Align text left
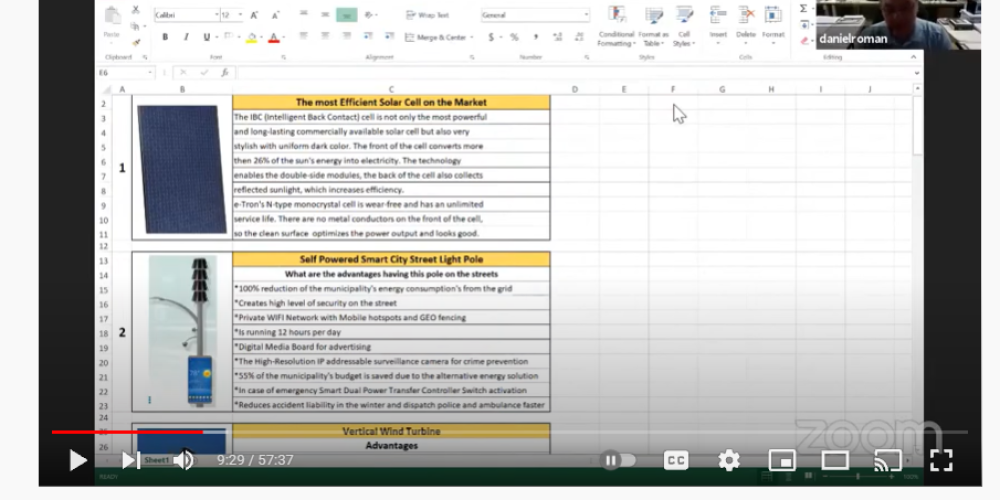 [304, 37]
